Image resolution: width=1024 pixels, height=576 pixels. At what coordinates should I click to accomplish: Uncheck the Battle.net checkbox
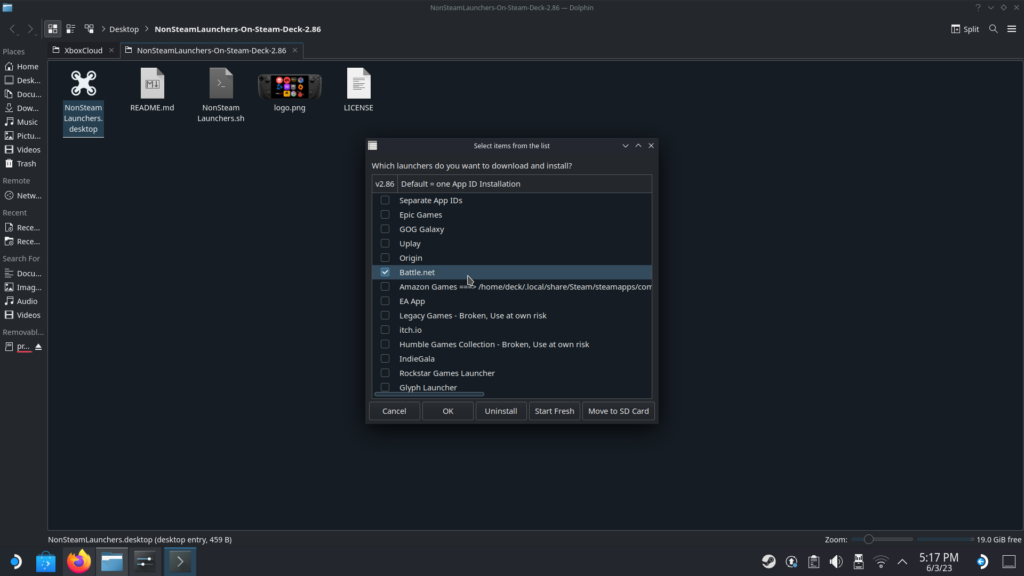(x=385, y=272)
